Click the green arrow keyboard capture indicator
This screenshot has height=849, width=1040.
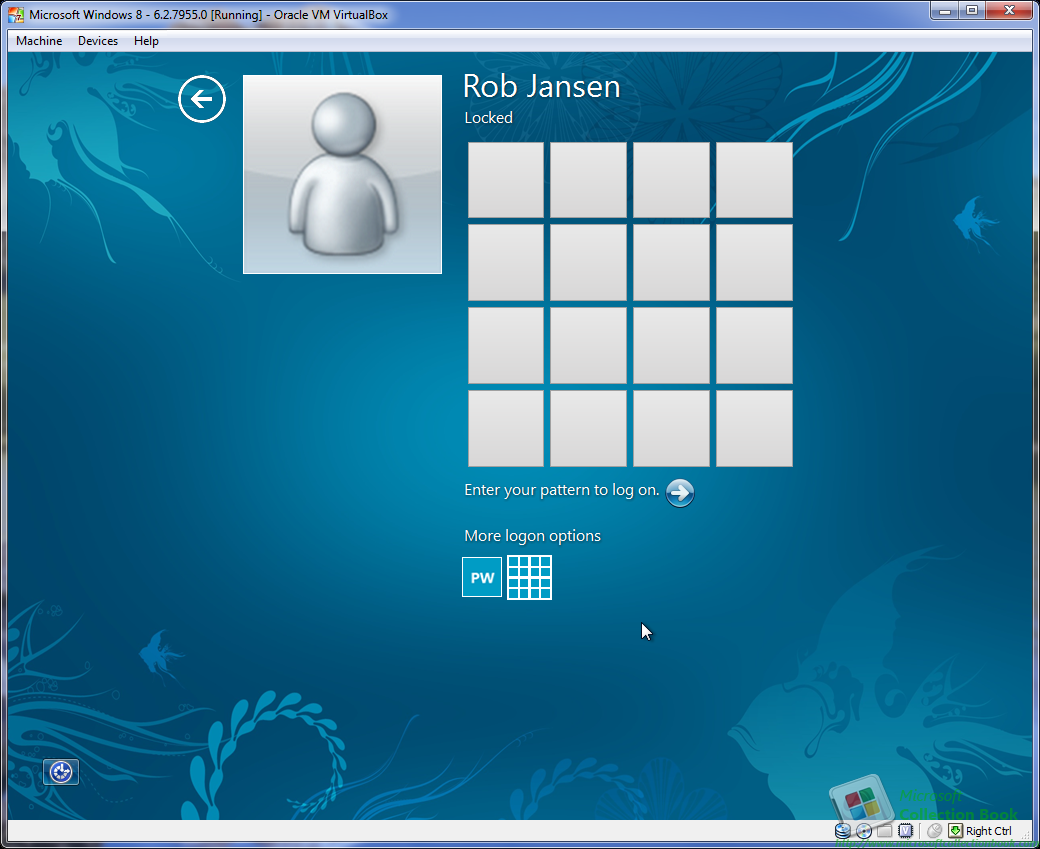coord(955,830)
